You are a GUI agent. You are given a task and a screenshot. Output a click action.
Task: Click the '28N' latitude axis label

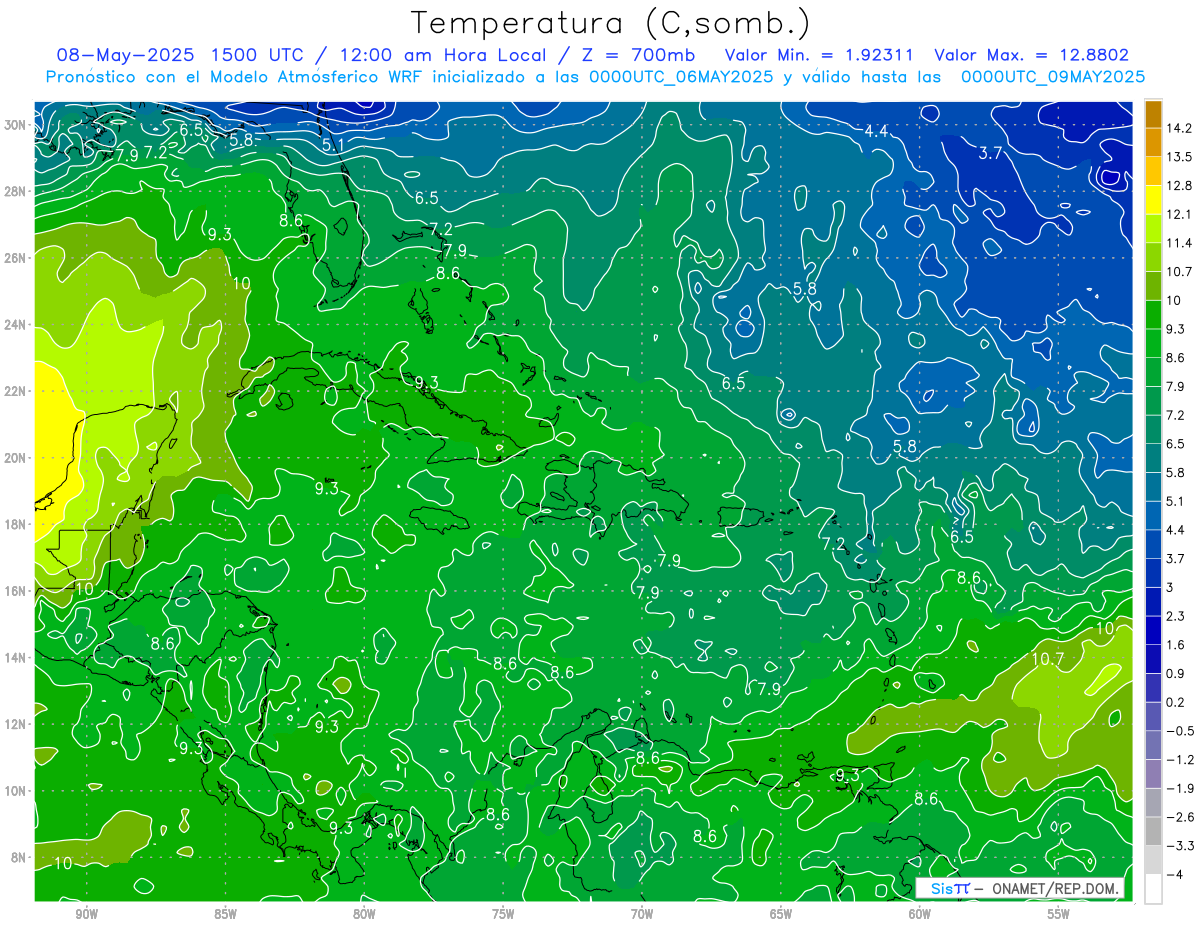14,191
